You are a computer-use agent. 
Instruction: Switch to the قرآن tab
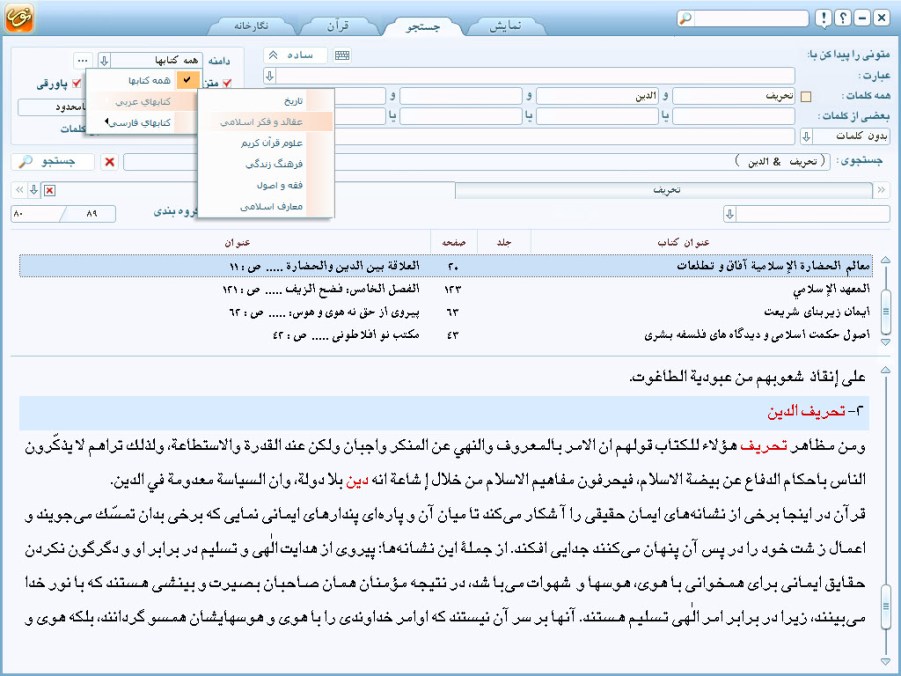coord(338,26)
